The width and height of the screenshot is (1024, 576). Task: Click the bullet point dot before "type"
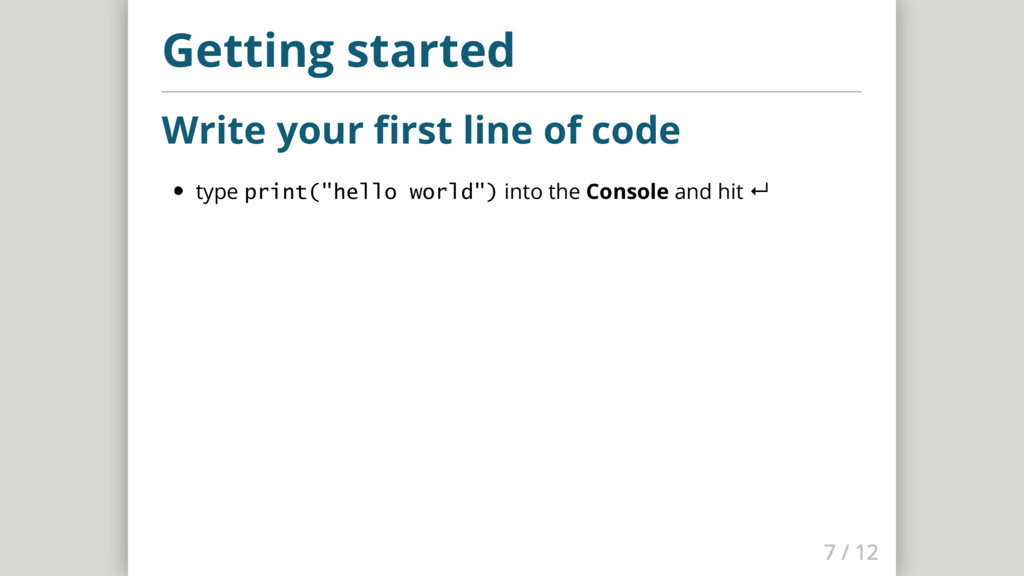178,192
